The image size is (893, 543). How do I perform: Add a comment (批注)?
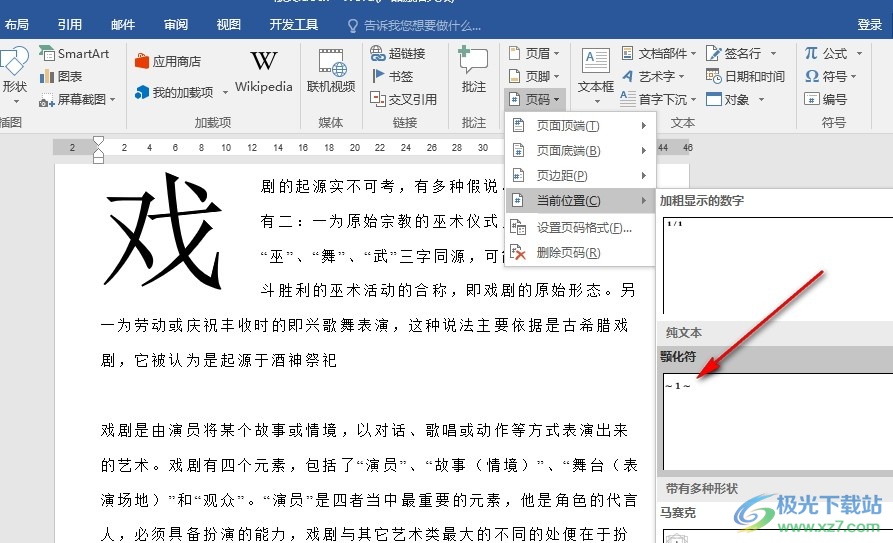tap(474, 70)
